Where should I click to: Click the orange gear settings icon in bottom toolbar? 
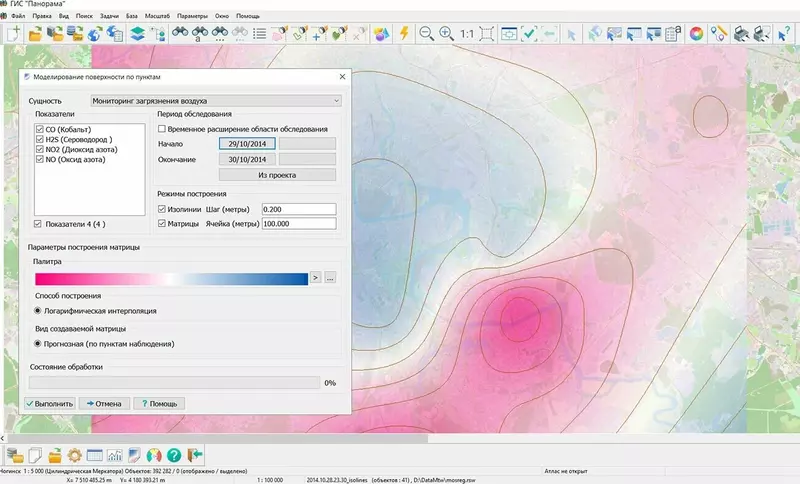click(74, 456)
